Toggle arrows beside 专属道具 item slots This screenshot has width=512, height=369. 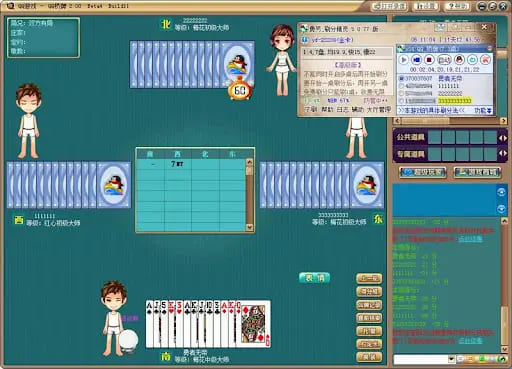[x=502, y=153]
